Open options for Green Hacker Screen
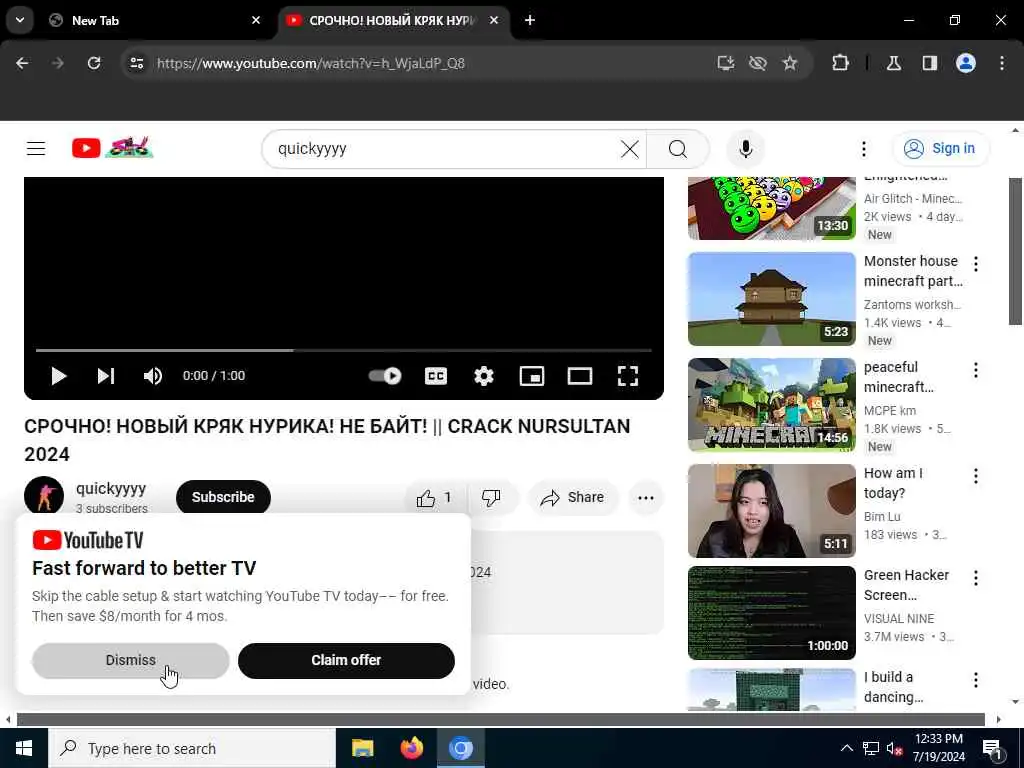This screenshot has width=1024, height=768. (x=976, y=578)
